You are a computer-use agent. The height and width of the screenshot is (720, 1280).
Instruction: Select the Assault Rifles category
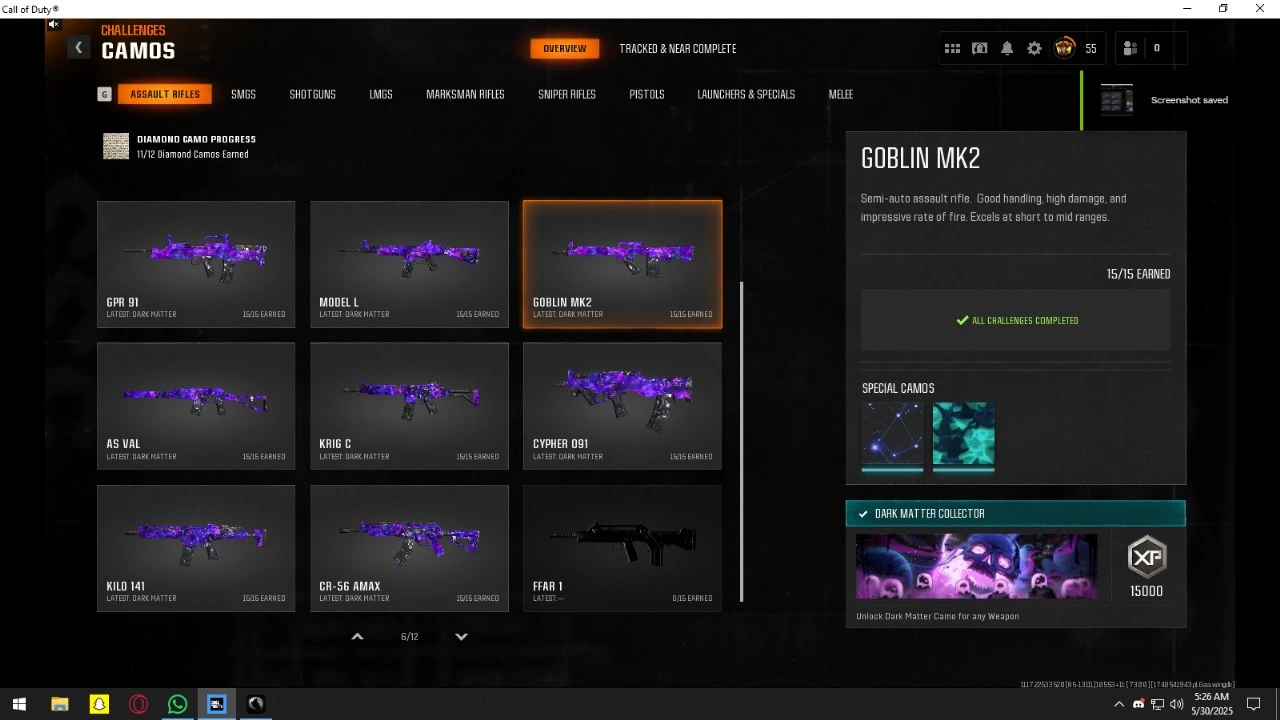point(165,94)
